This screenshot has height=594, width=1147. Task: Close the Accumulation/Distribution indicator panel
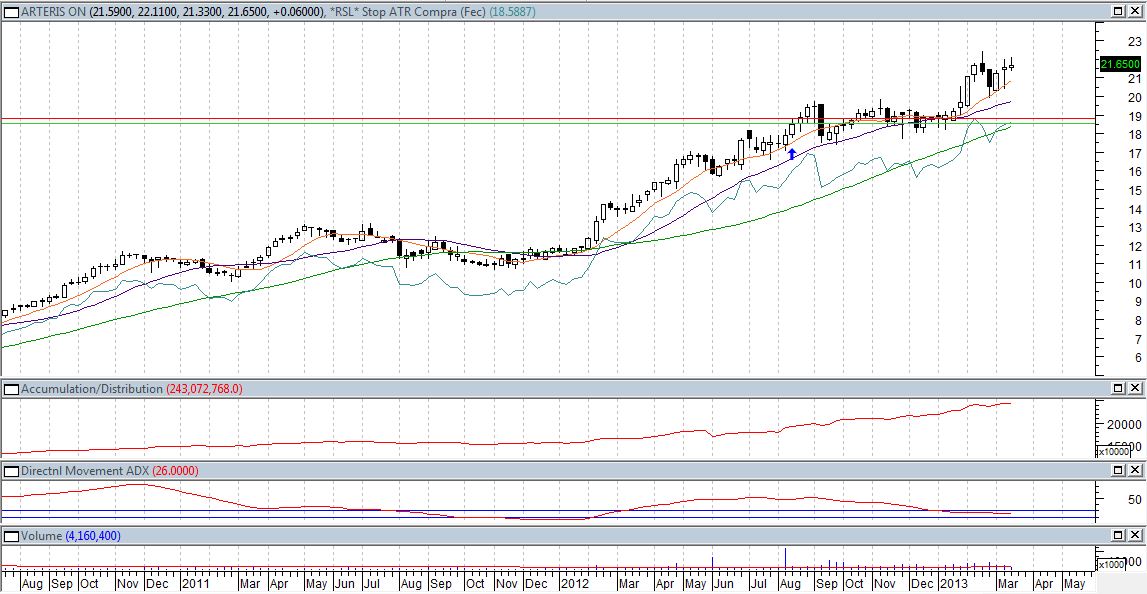tap(1136, 388)
